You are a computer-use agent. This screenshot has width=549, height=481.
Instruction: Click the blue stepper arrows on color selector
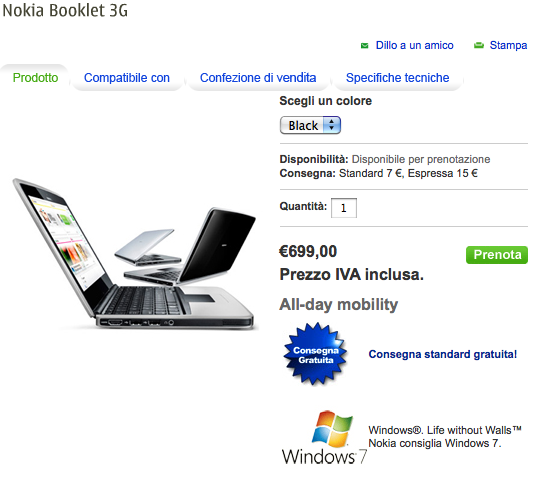pyautogui.click(x=332, y=125)
